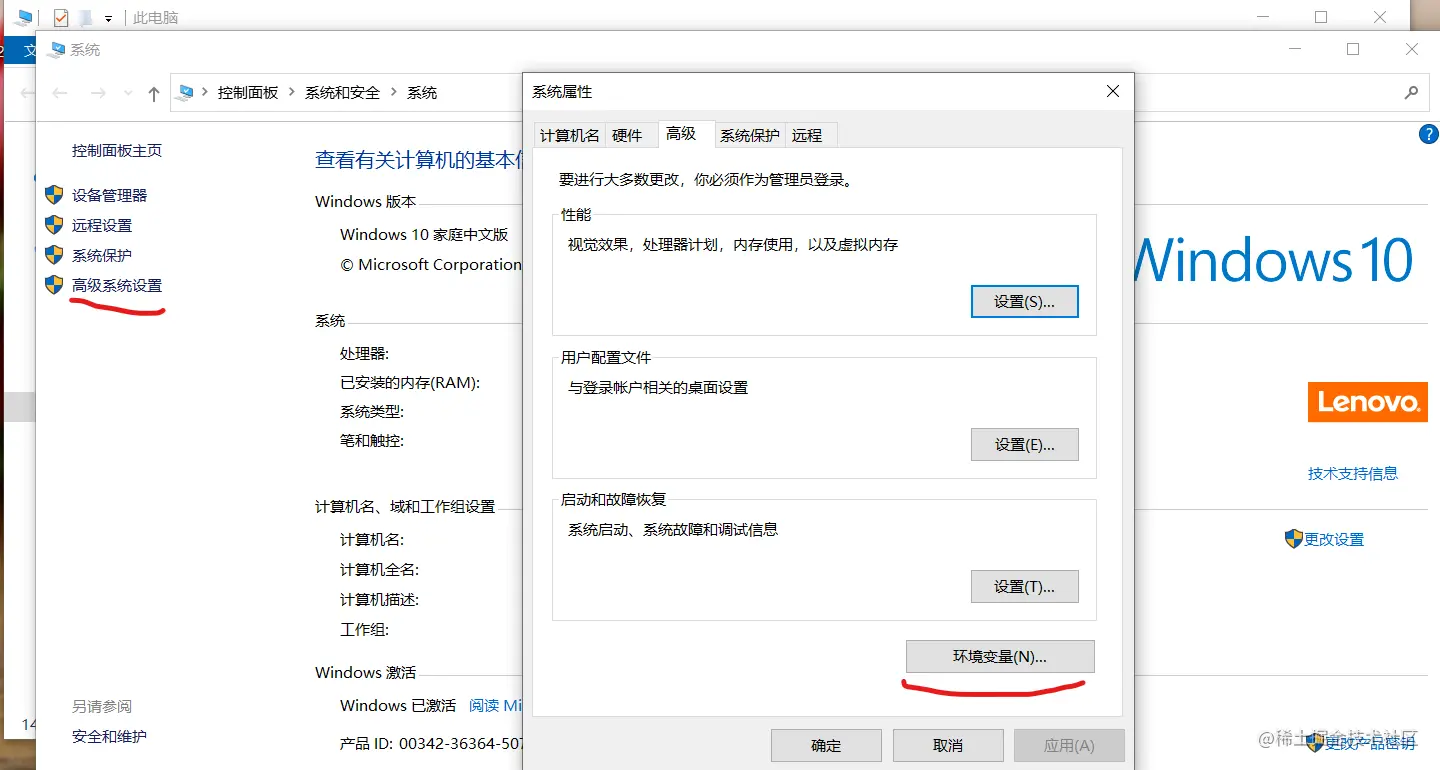Screen dimensions: 1440x770
Task: Navigate to 控制面板 in the address bar
Action: tap(248, 93)
